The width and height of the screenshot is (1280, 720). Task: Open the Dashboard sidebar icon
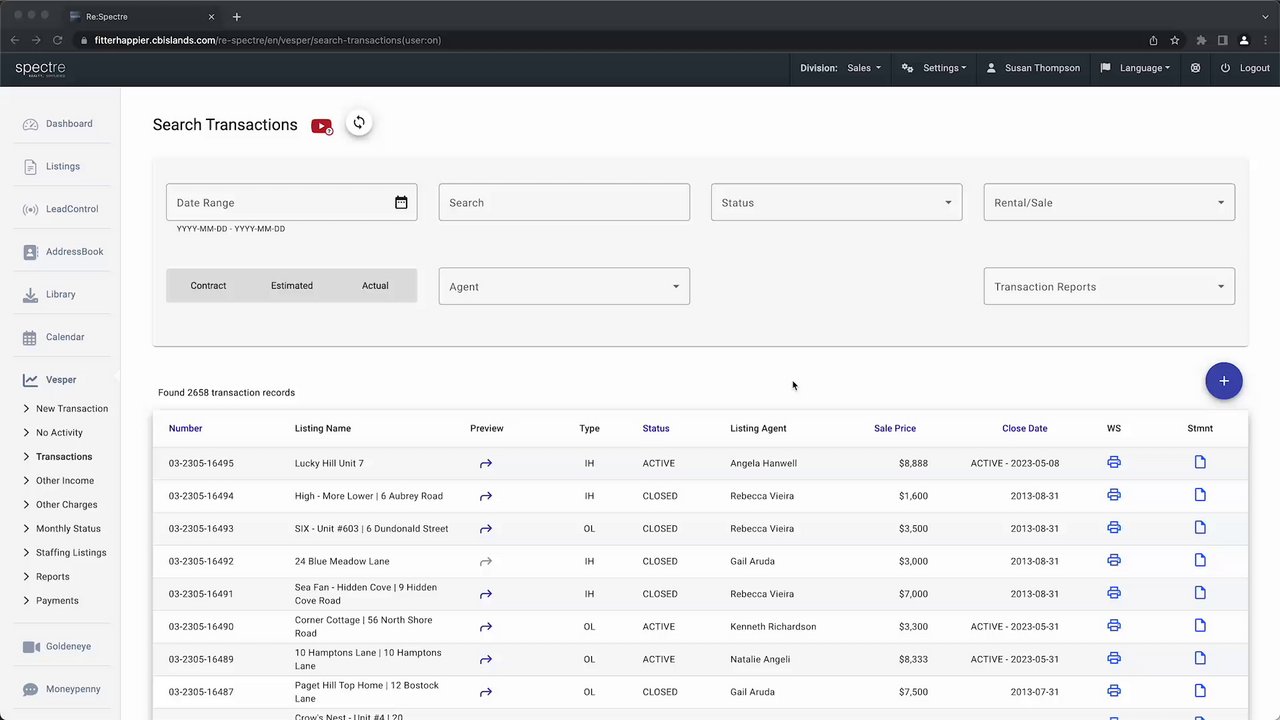(x=30, y=124)
